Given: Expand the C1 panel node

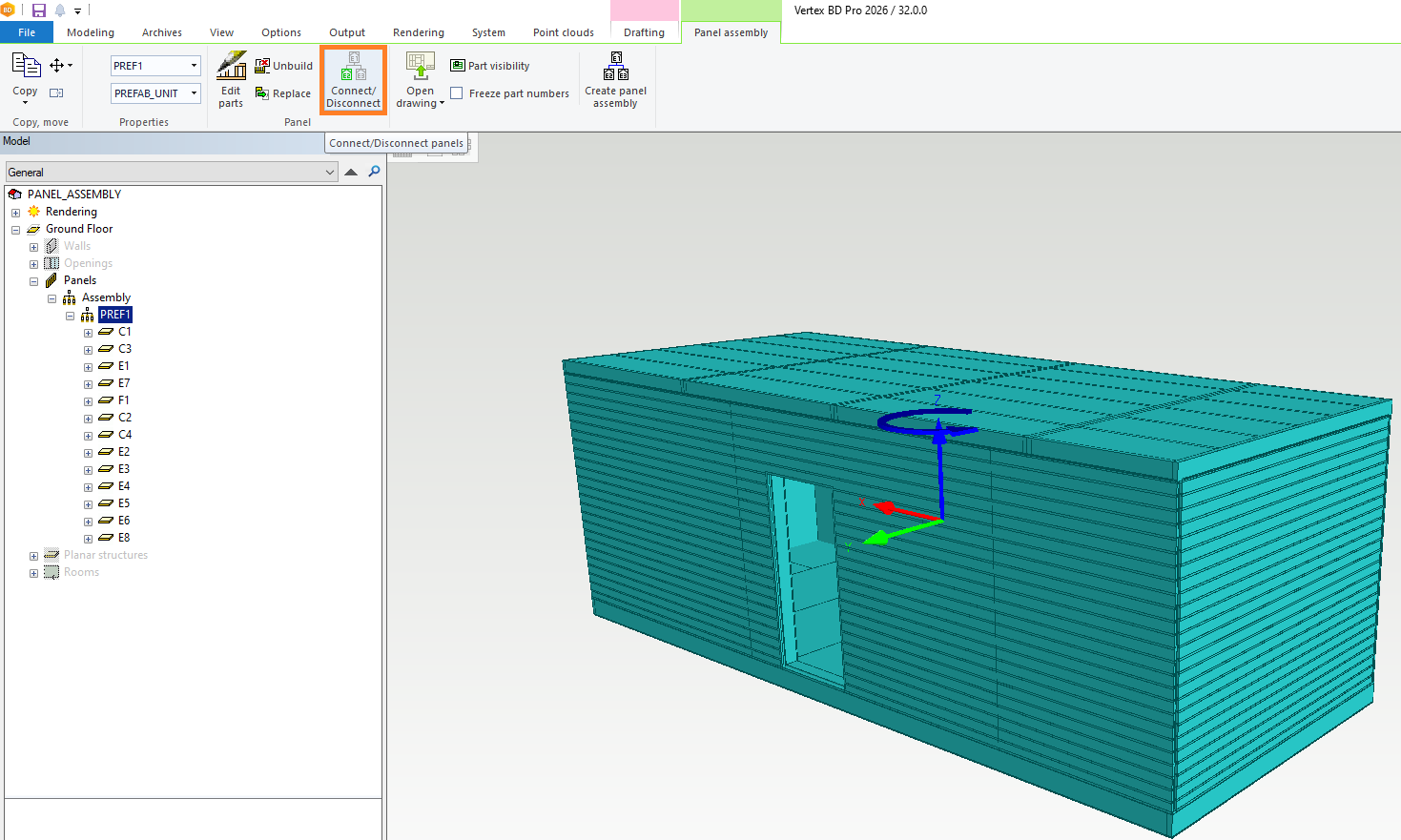Looking at the screenshot, I should click(88, 333).
